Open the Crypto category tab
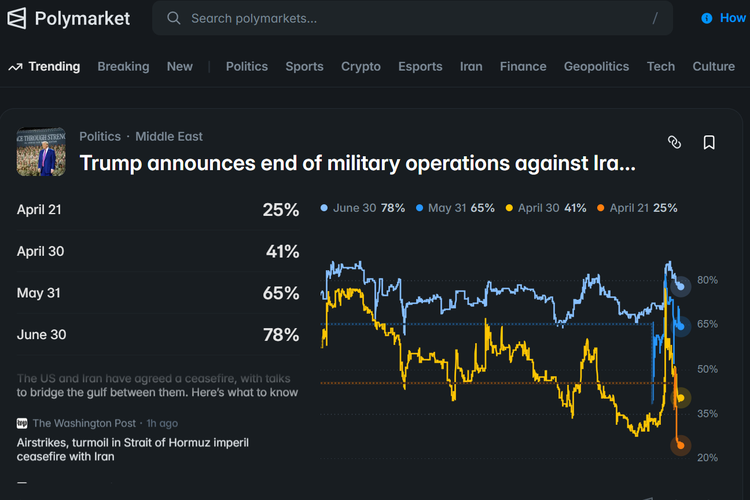Image resolution: width=750 pixels, height=500 pixels. pos(361,67)
